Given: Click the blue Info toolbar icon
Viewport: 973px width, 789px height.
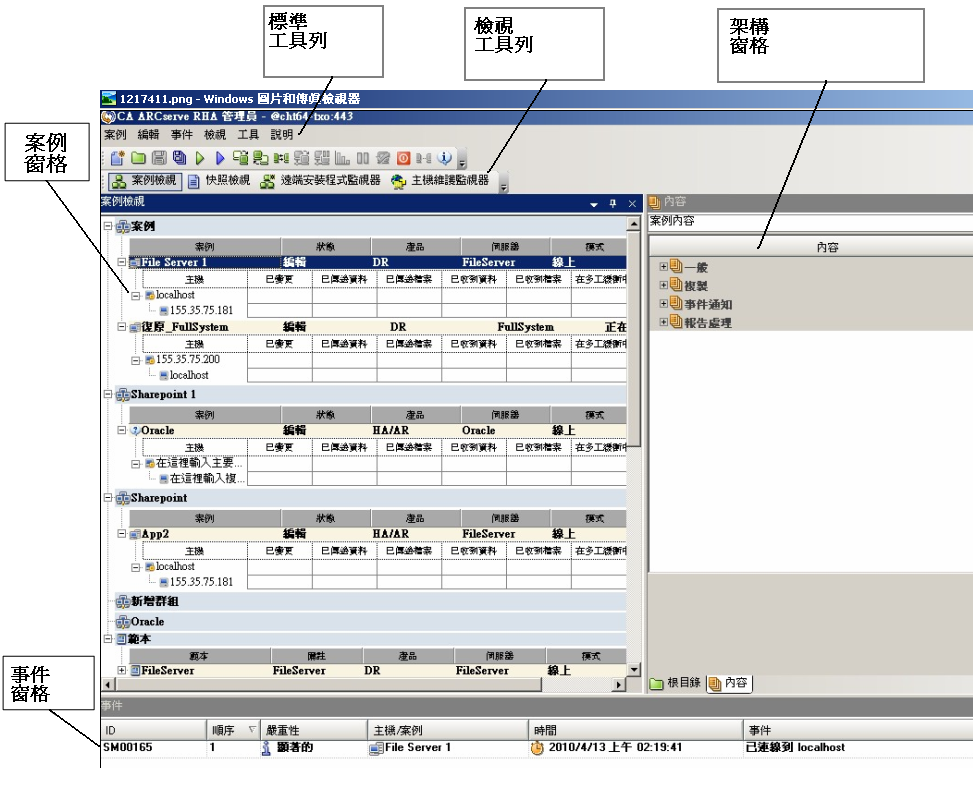Looking at the screenshot, I should 444,158.
